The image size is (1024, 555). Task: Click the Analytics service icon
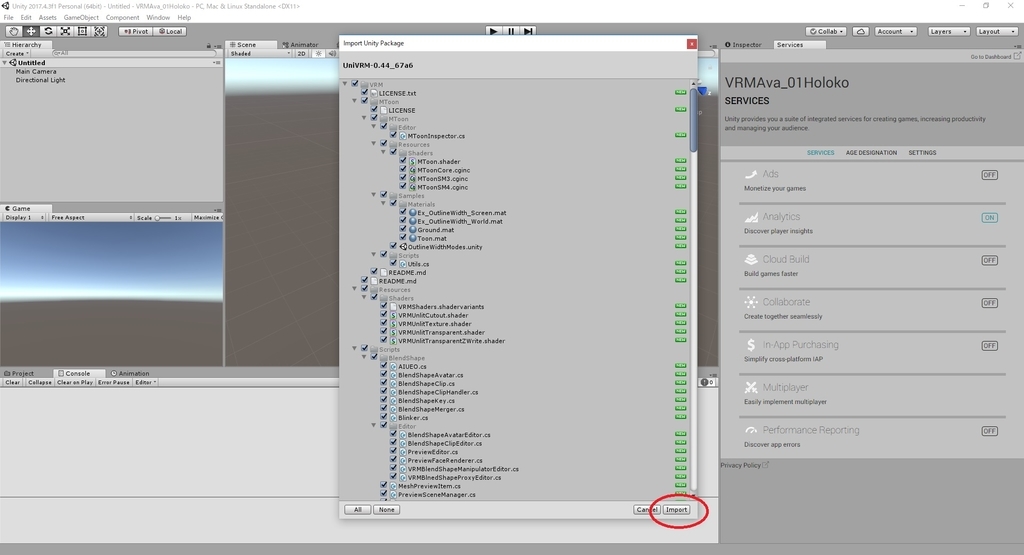[751, 217]
